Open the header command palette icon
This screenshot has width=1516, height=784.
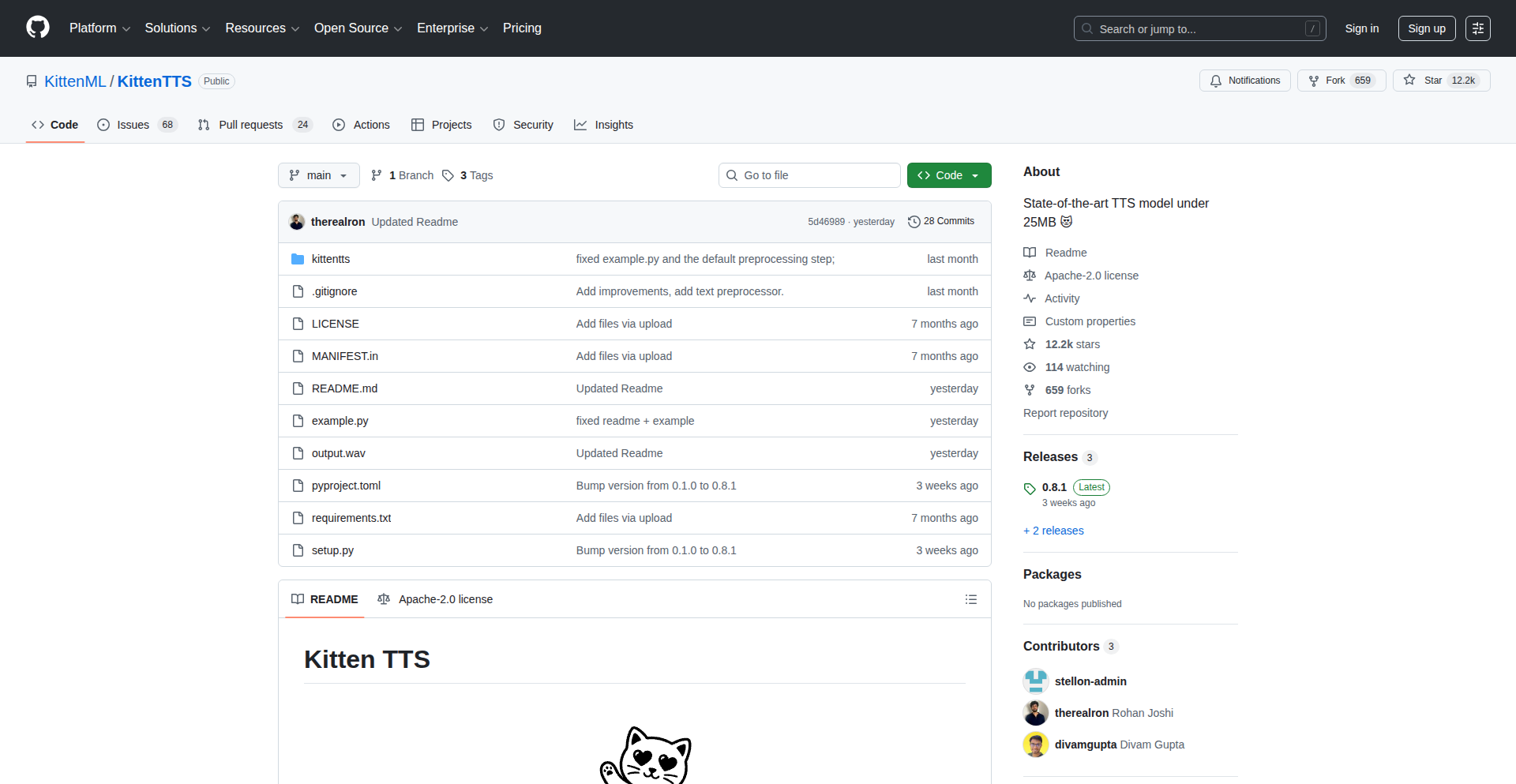click(1477, 28)
